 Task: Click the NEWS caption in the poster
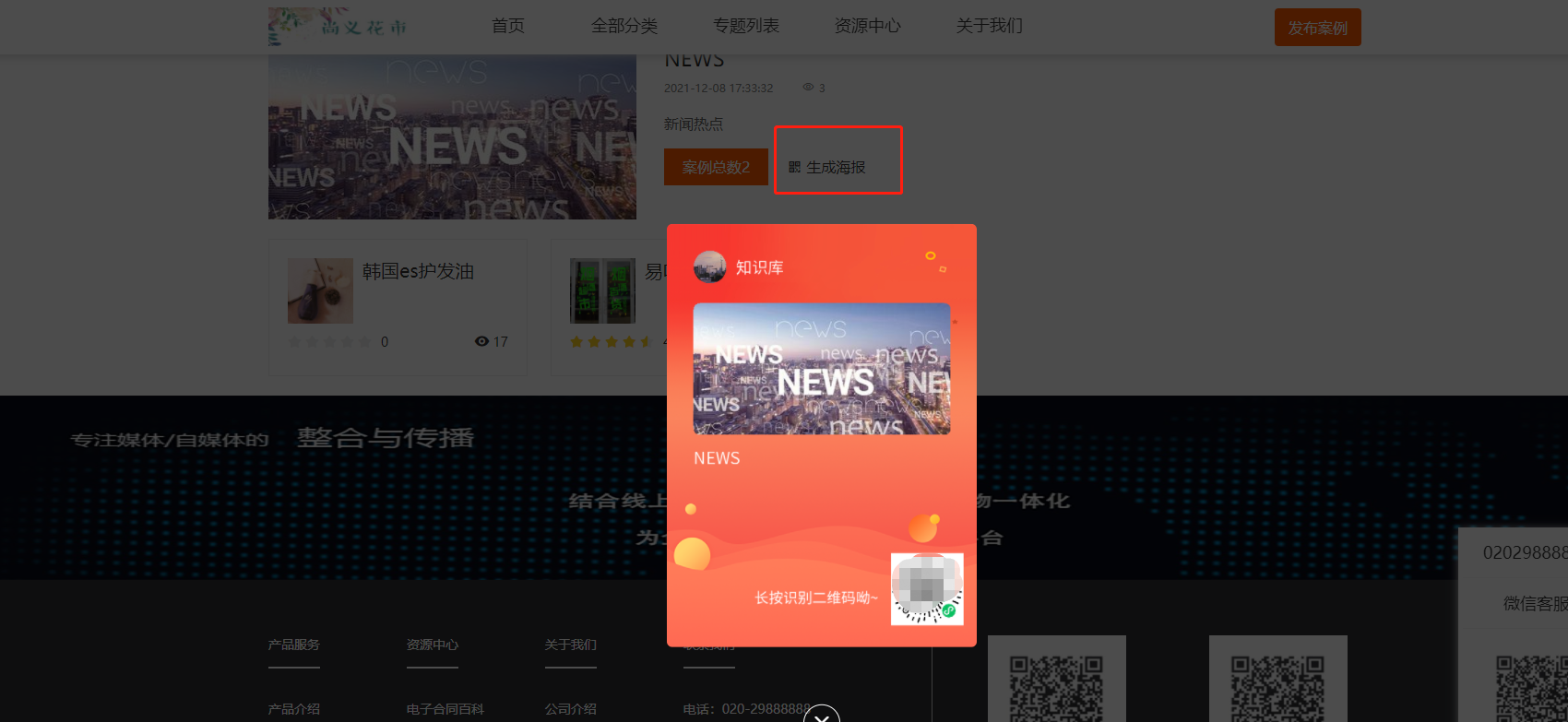point(717,458)
